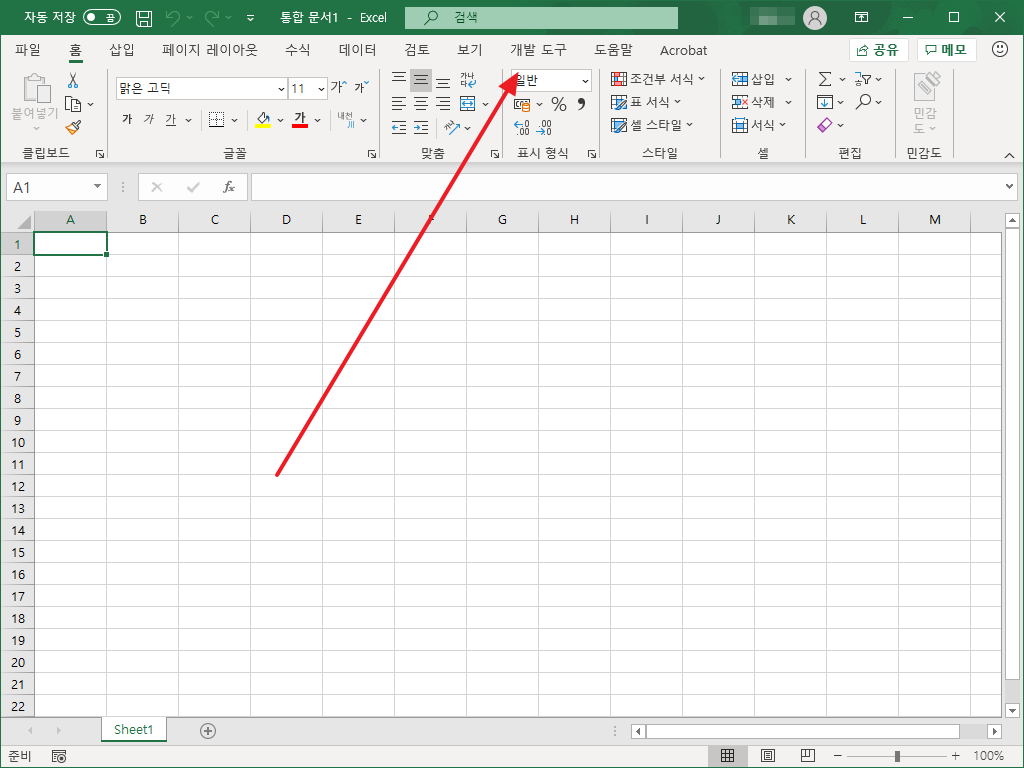This screenshot has width=1024, height=768.
Task: Click Increase Decimal icon
Action: (x=522, y=127)
